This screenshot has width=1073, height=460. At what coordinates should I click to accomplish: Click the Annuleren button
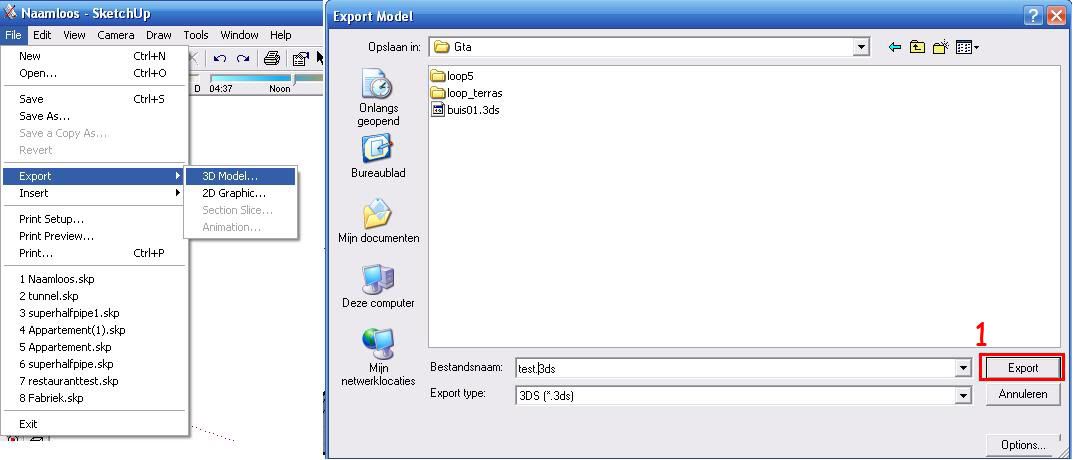(1023, 395)
